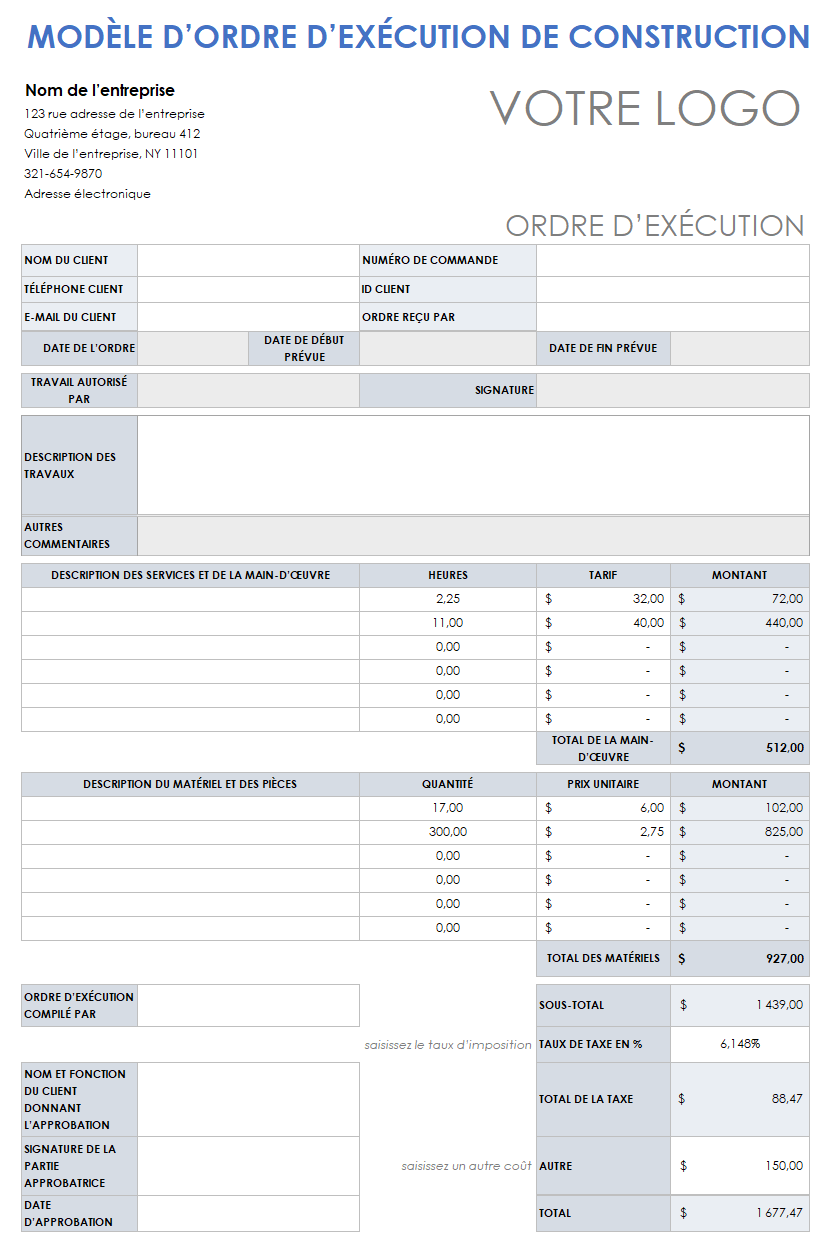Image resolution: width=832 pixels, height=1242 pixels.
Task: Select the TRAVAIL AUTORISÉ PAR field
Action: pyautogui.click(x=248, y=390)
